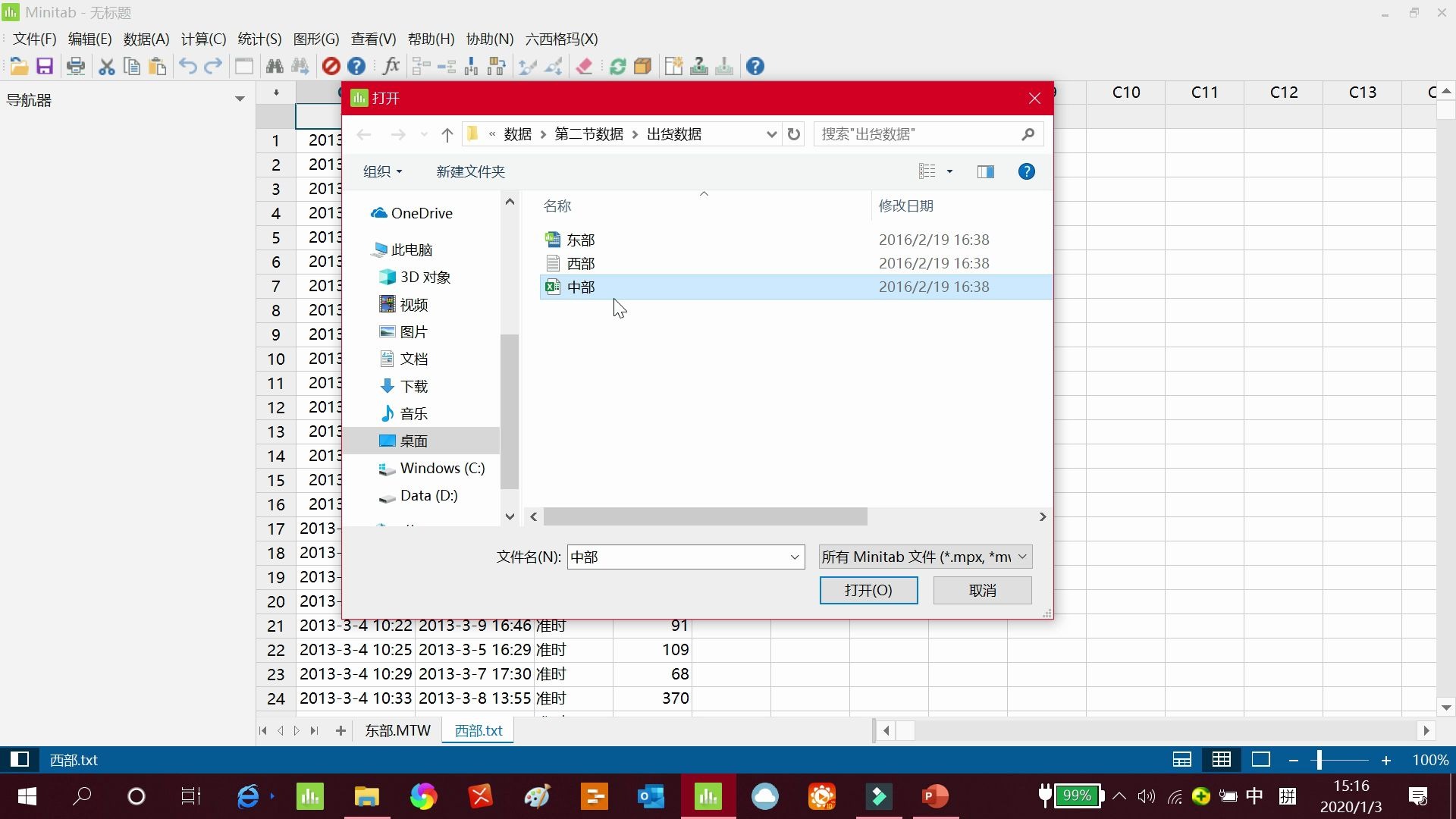Click the fx formula assistant icon

coord(391,66)
